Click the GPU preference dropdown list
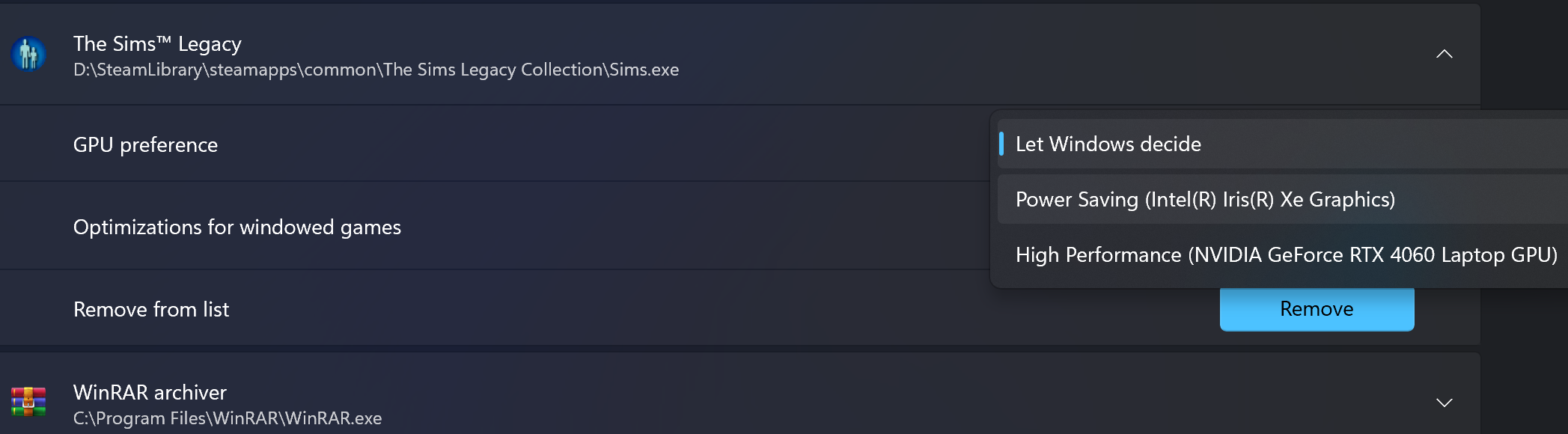The image size is (1568, 434). coord(1279,199)
